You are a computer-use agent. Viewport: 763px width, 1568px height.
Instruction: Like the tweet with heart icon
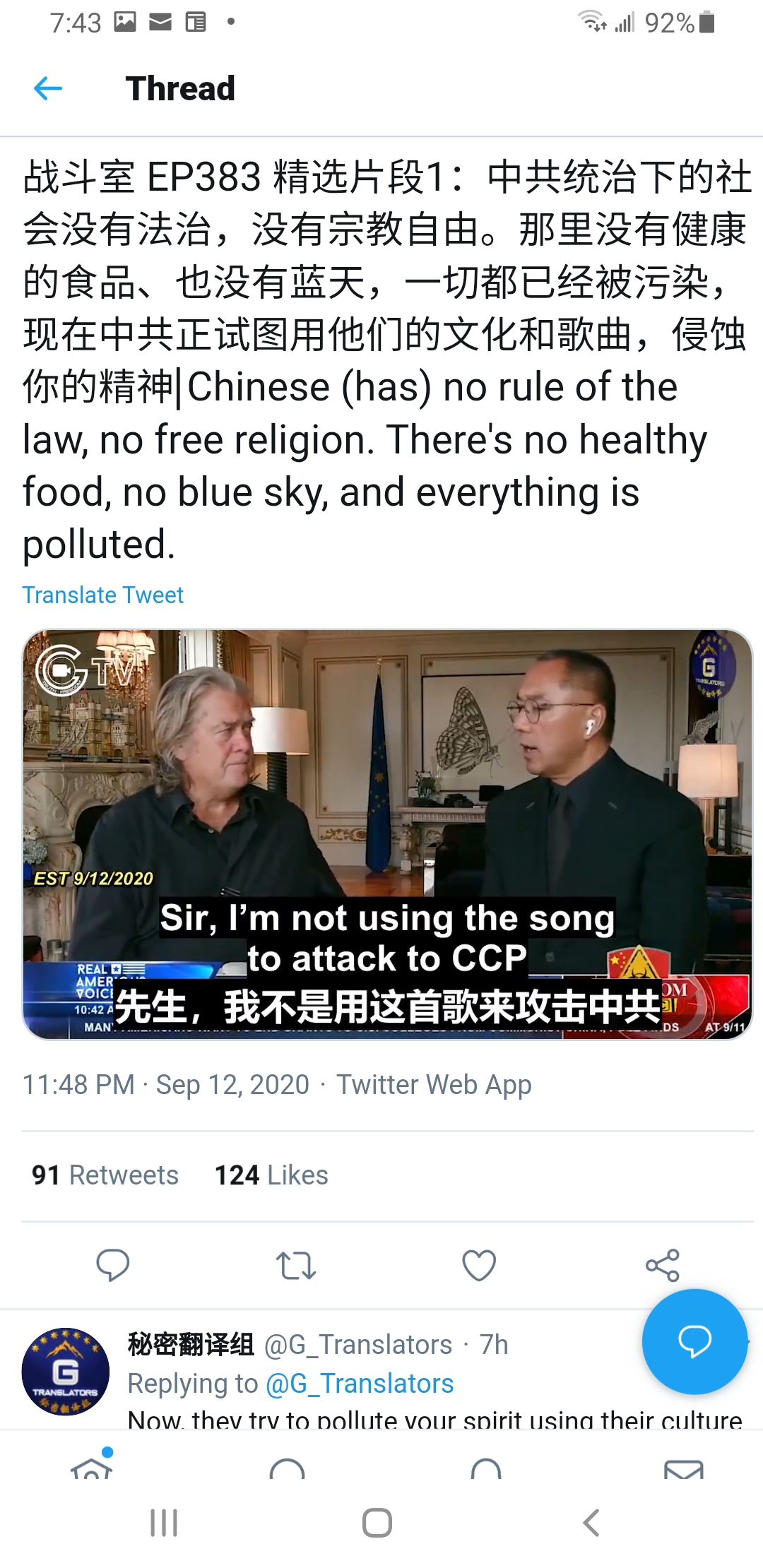[479, 1265]
